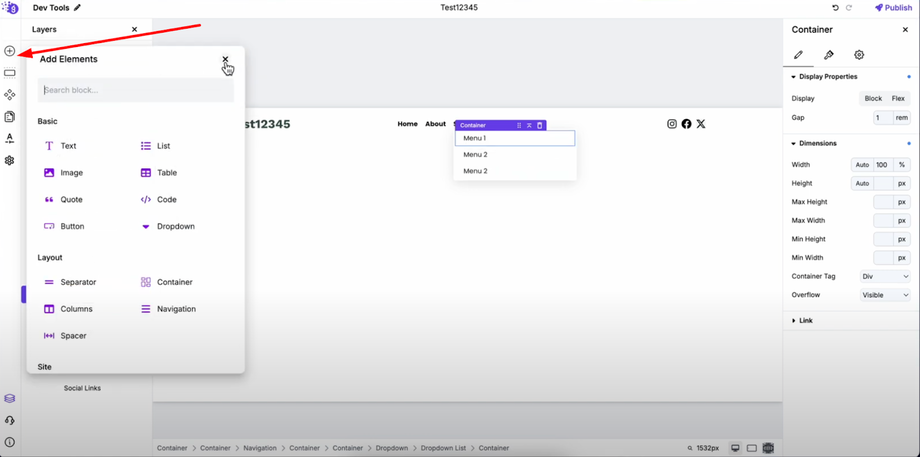Click the rightmost device preview icon in bottom bar
The width and height of the screenshot is (920, 457).
pyautogui.click(x=769, y=448)
